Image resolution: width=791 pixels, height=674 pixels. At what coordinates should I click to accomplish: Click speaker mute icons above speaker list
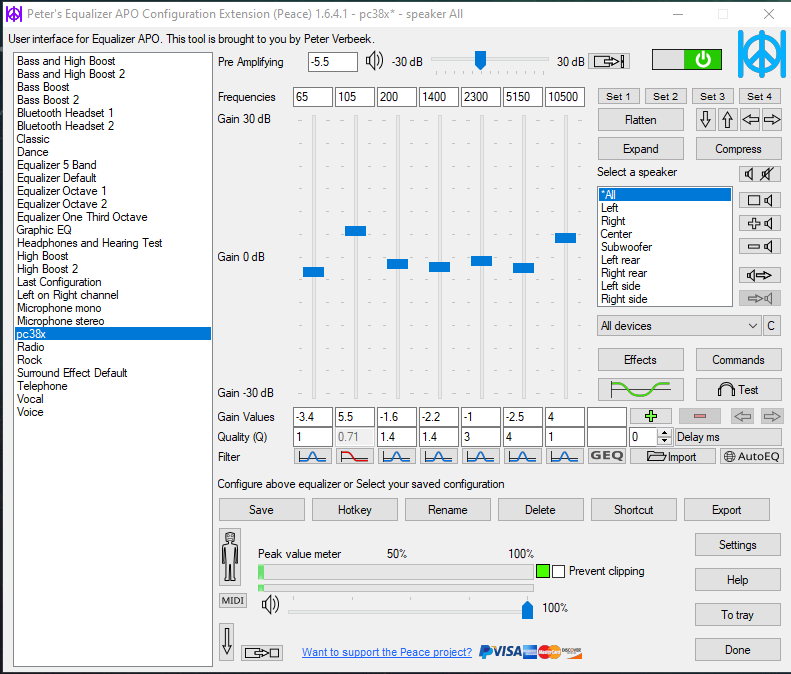coord(760,174)
